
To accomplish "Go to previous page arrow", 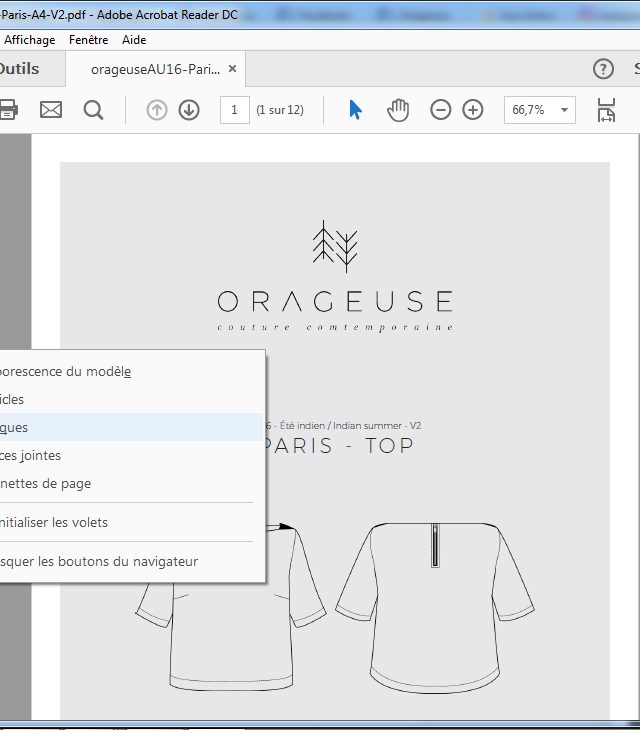I will pos(157,110).
